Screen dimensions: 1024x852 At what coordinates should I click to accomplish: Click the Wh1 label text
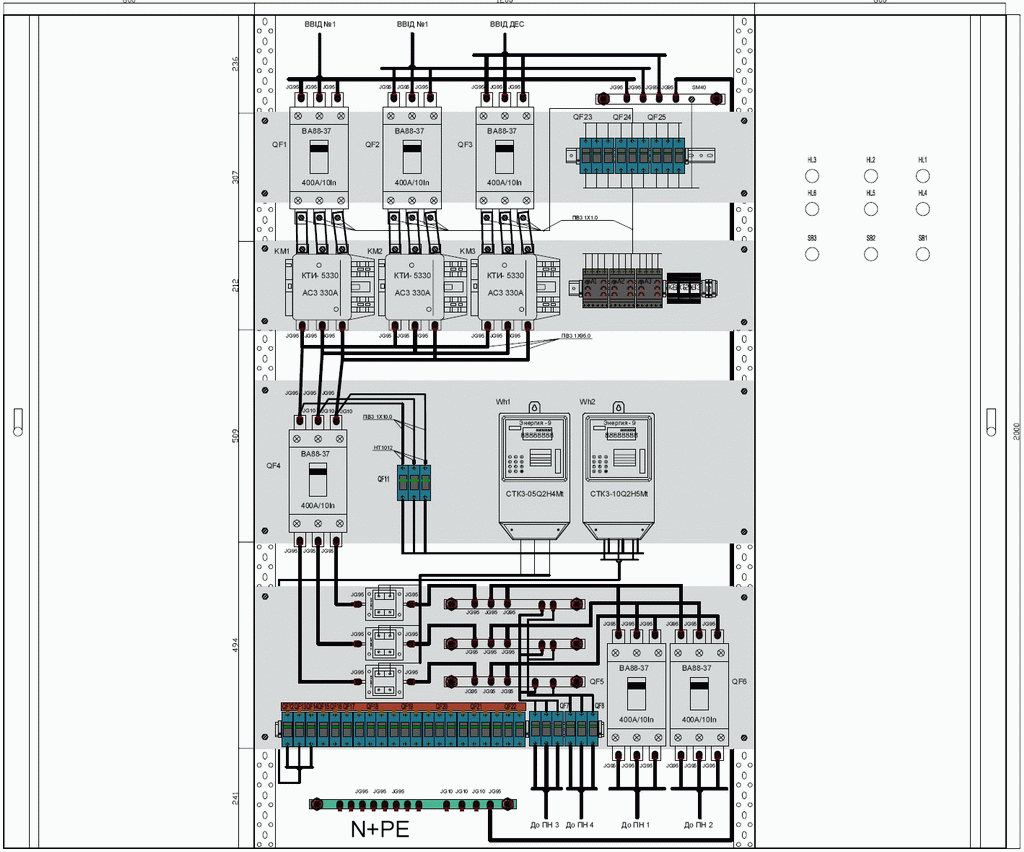pos(503,402)
